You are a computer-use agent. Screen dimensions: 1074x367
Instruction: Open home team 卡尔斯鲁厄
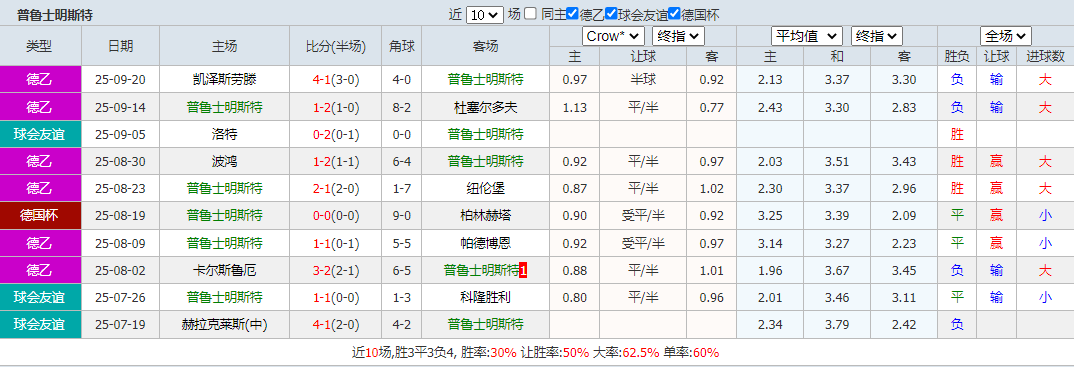[225, 270]
